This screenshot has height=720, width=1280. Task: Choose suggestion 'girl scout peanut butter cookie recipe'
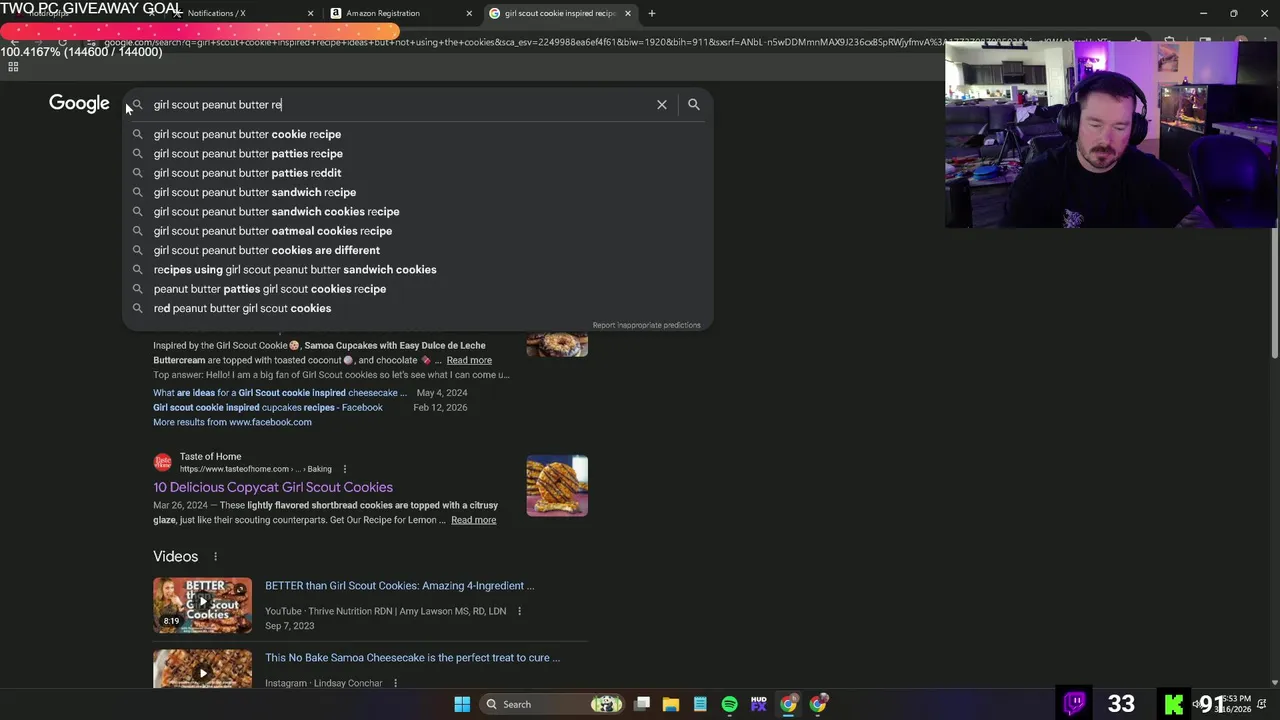418,134
